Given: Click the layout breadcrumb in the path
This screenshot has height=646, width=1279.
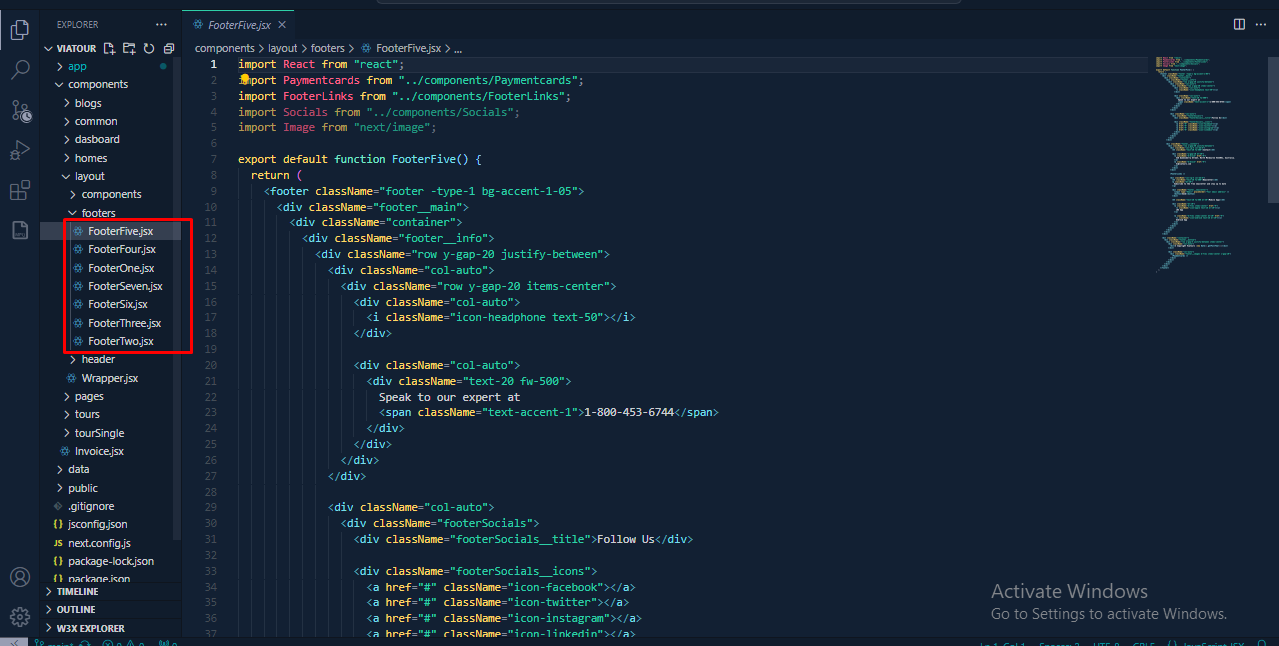Looking at the screenshot, I should [282, 47].
